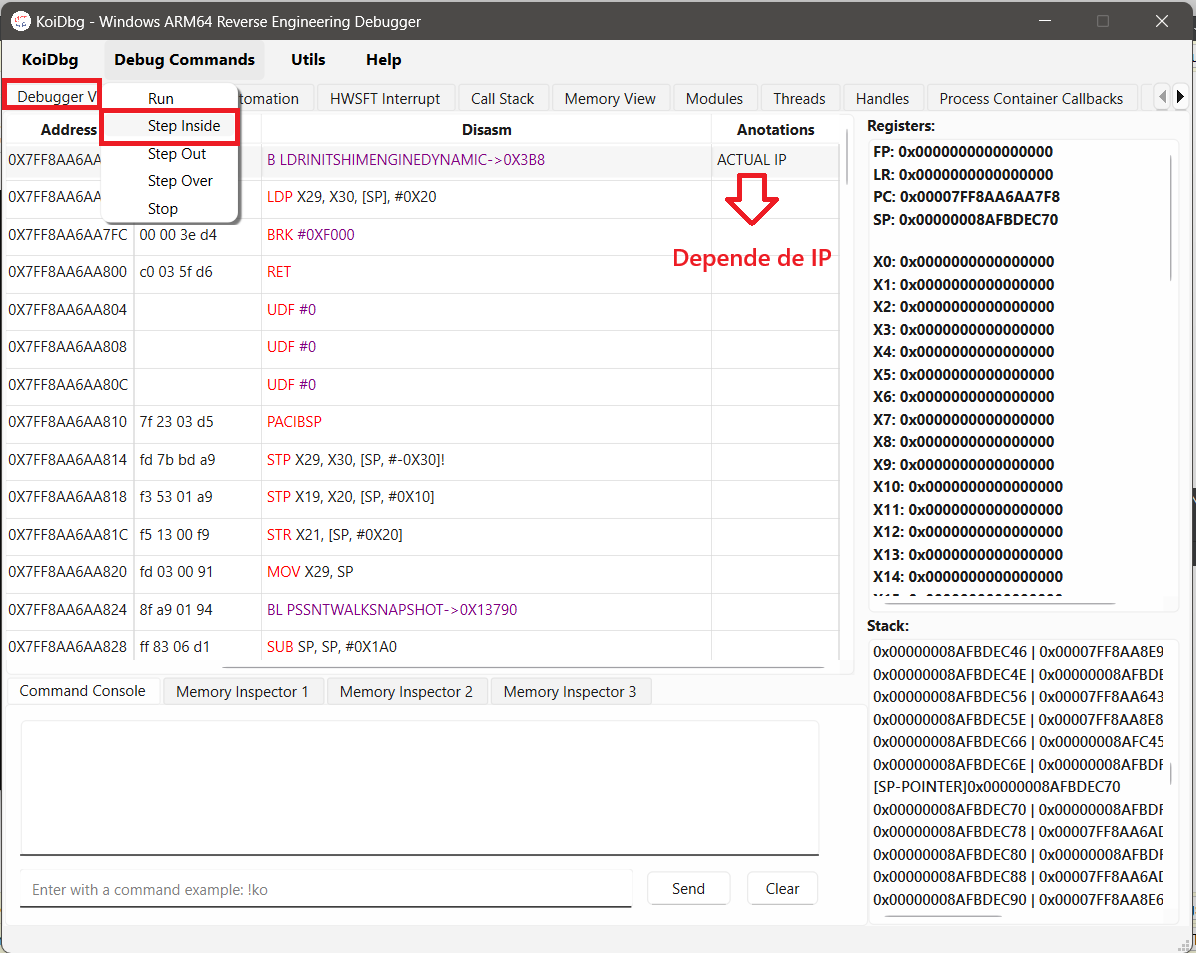Select the PACIBSP instruction row
Screen dimensions: 1196x953
pos(422,422)
